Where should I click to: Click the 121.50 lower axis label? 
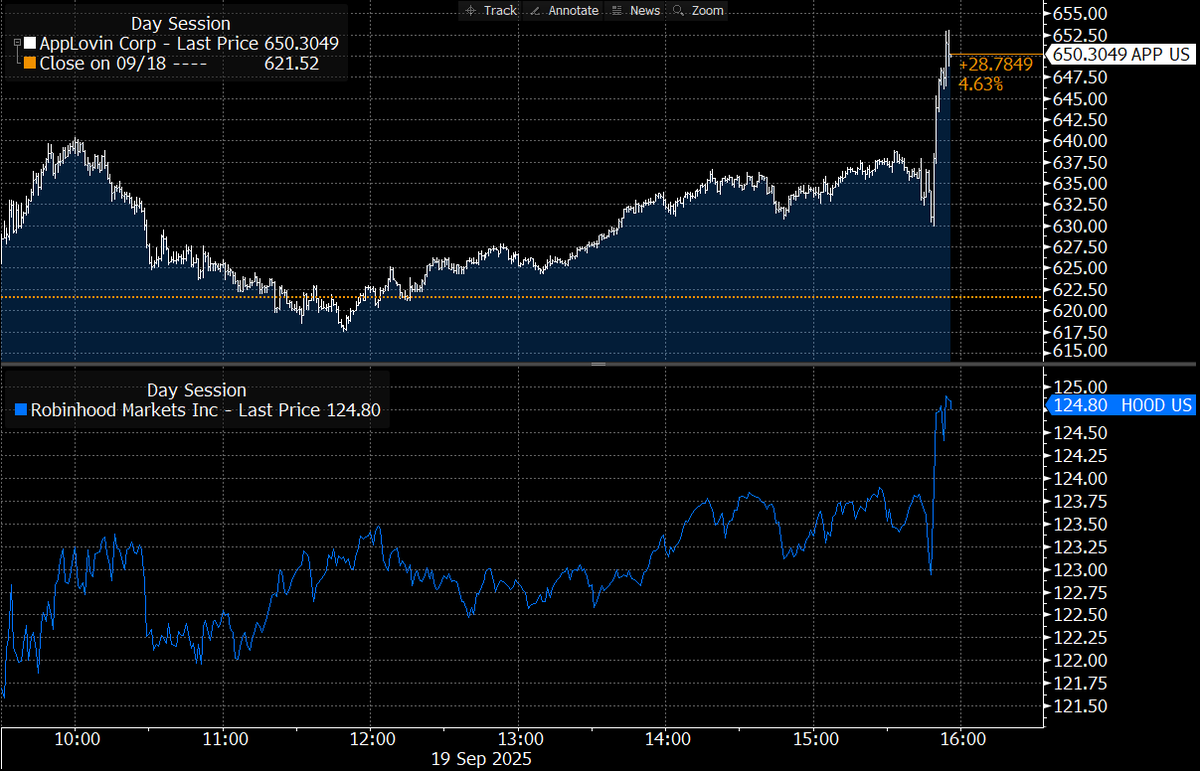[x=1080, y=706]
